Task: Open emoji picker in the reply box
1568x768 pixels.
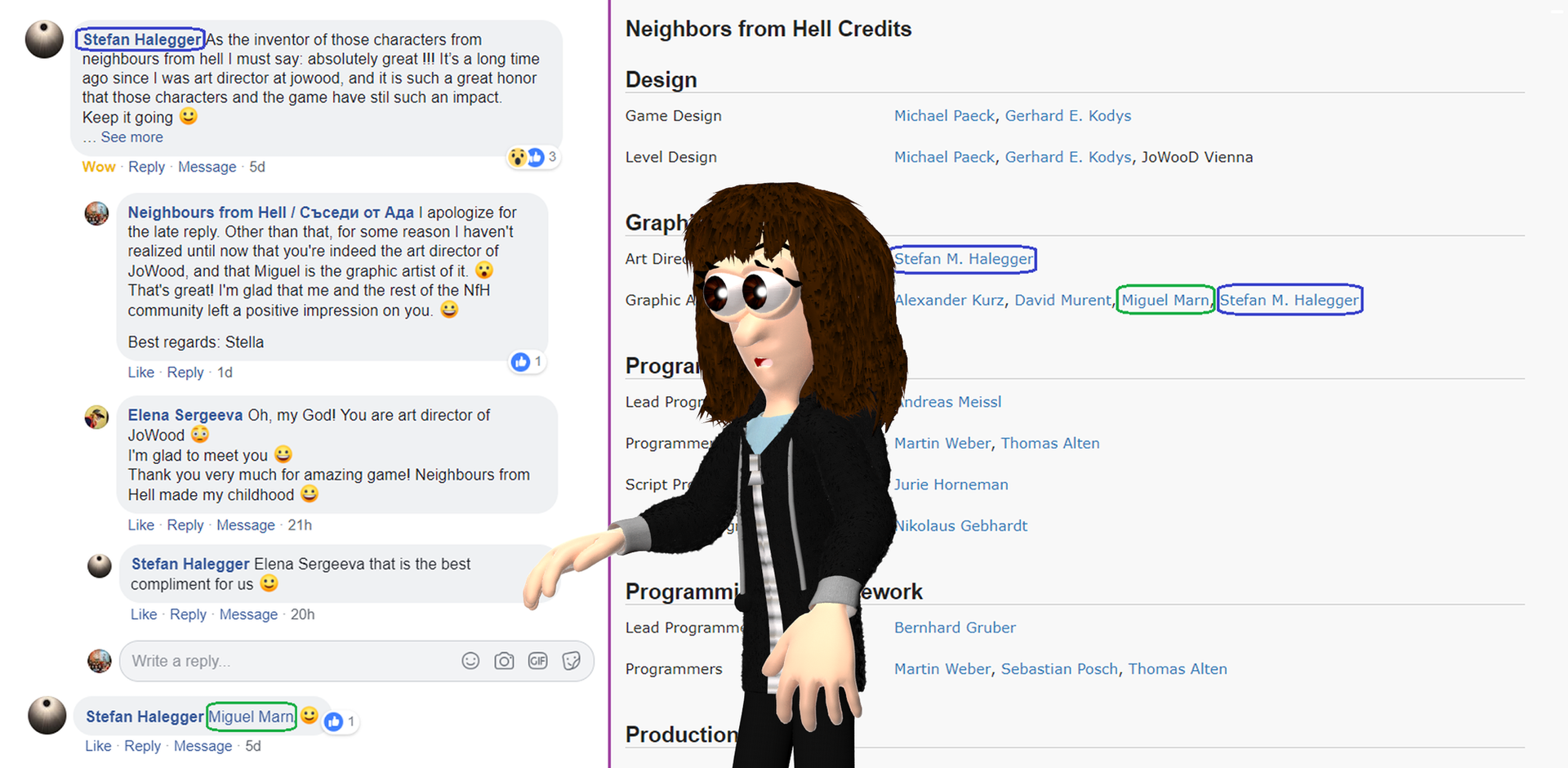Action: 470,661
